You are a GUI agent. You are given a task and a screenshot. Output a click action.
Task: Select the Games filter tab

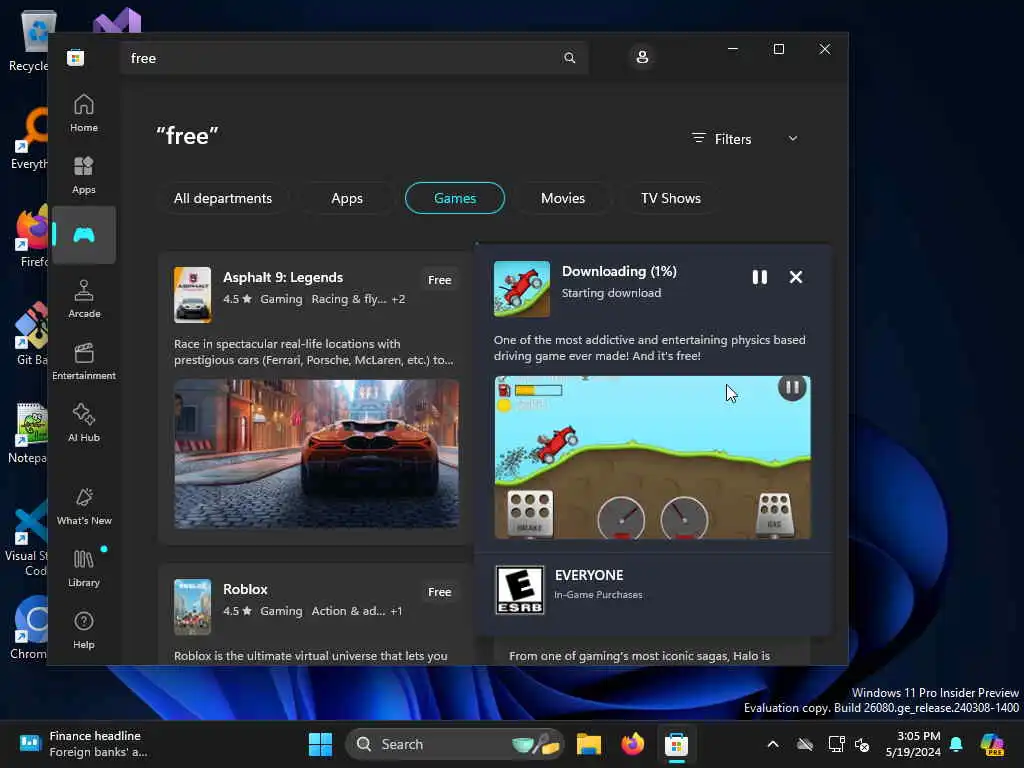[455, 198]
